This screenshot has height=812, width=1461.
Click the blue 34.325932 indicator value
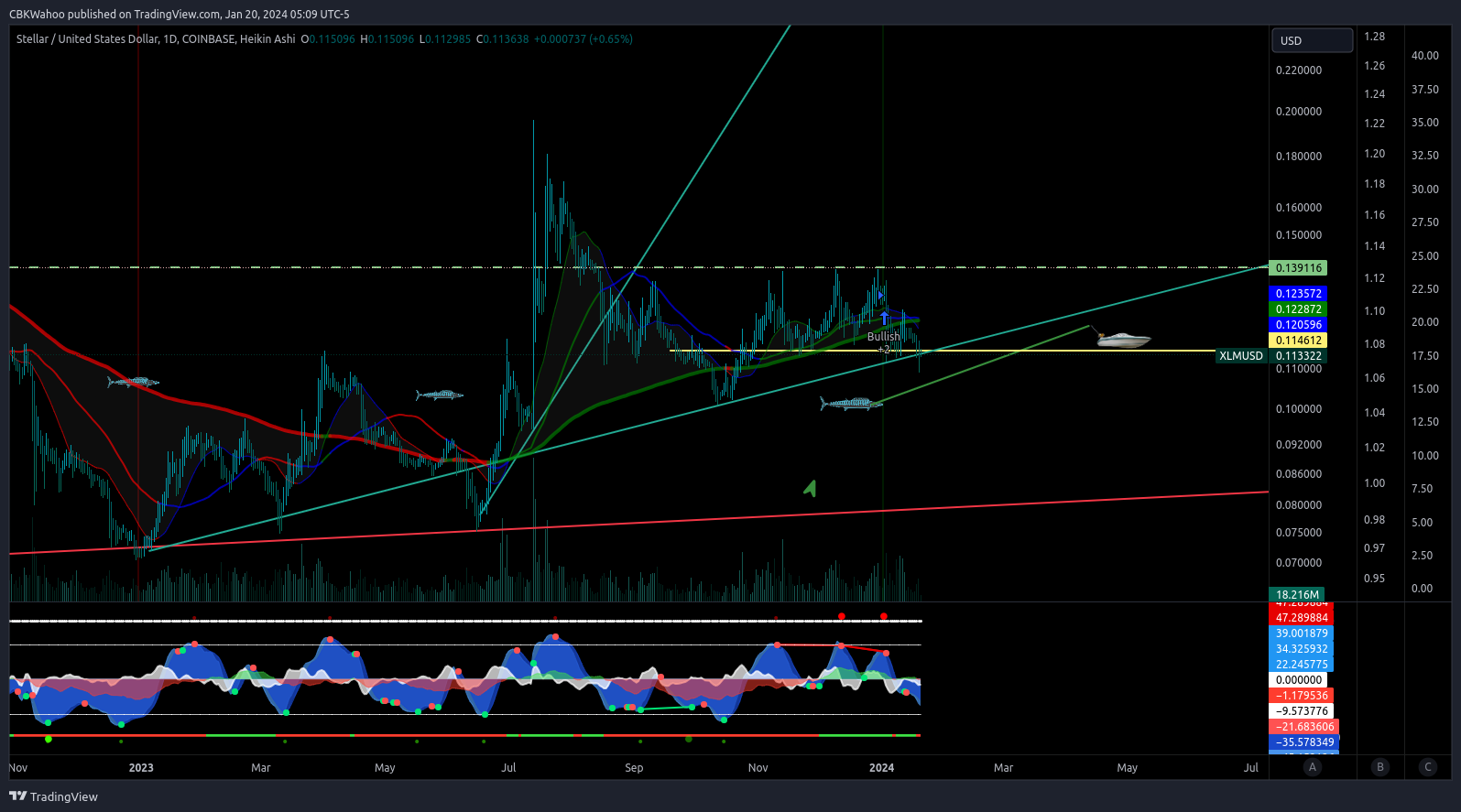1301,649
